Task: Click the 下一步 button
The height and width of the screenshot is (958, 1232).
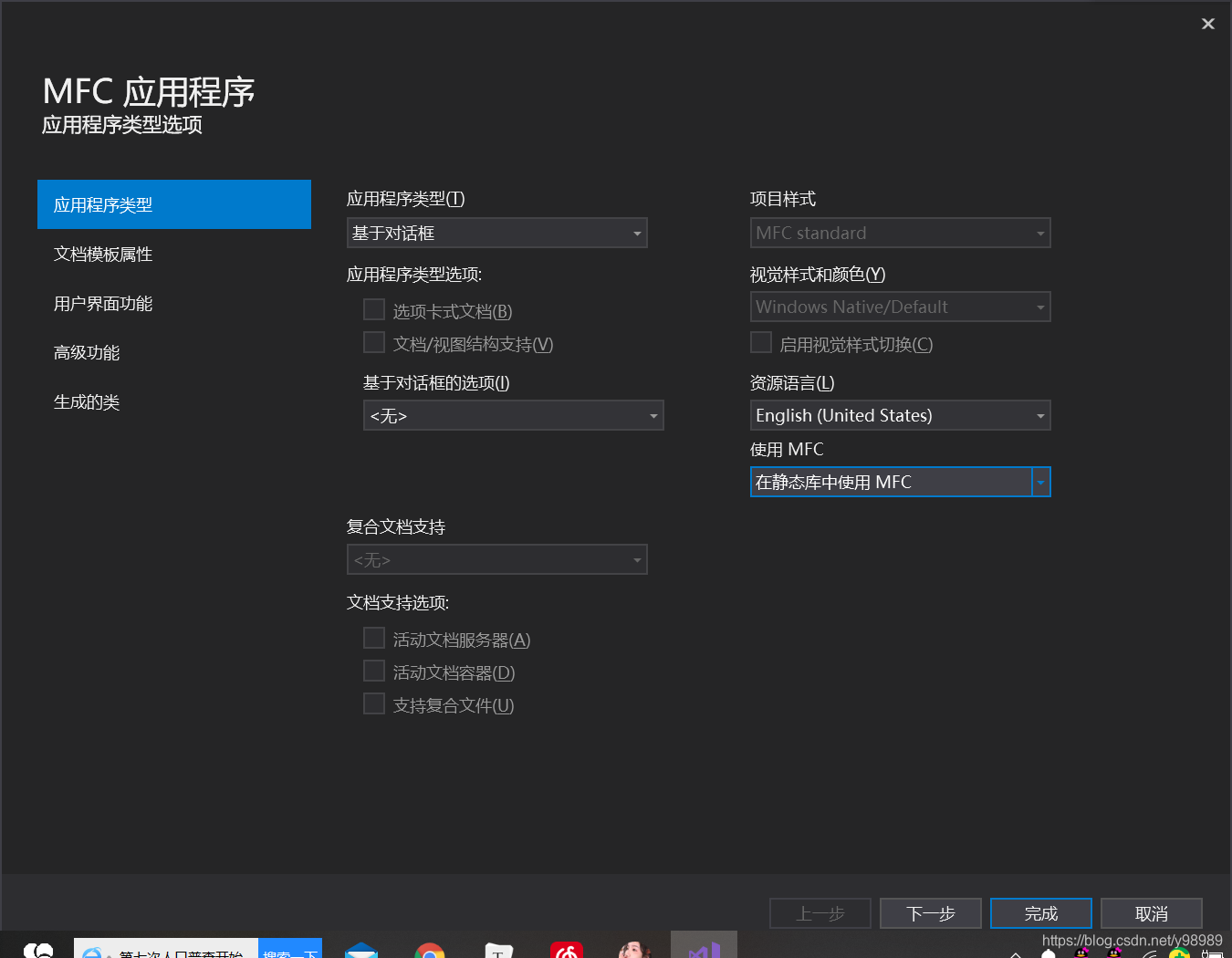Action: click(x=931, y=913)
